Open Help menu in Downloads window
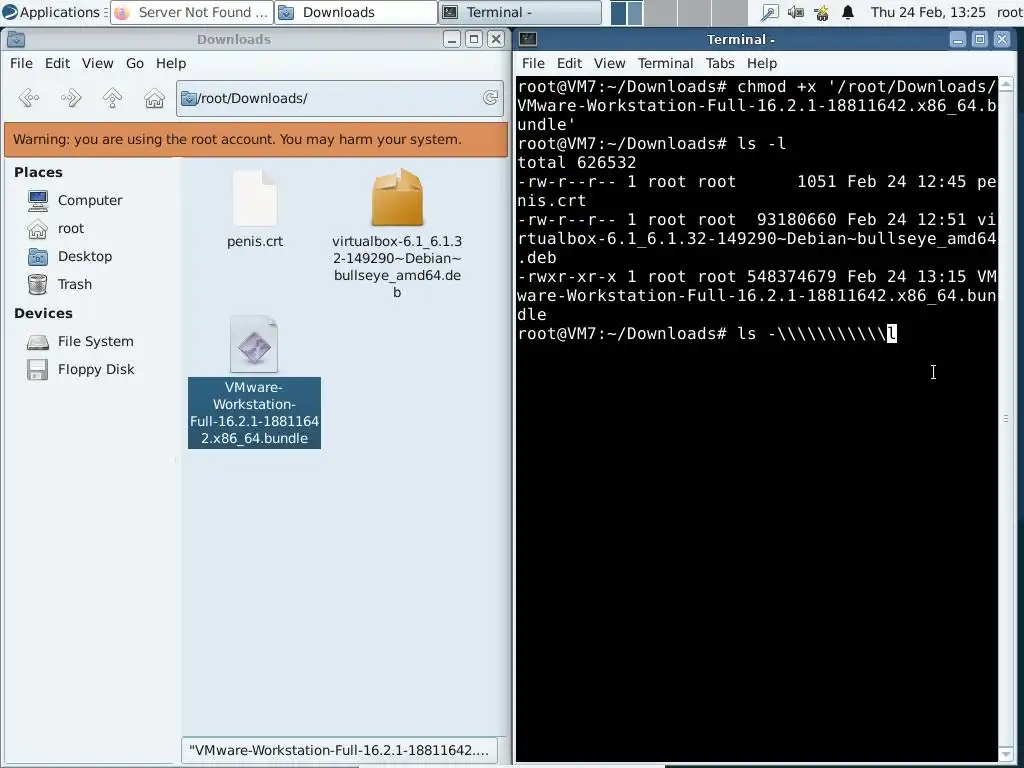 pyautogui.click(x=171, y=63)
